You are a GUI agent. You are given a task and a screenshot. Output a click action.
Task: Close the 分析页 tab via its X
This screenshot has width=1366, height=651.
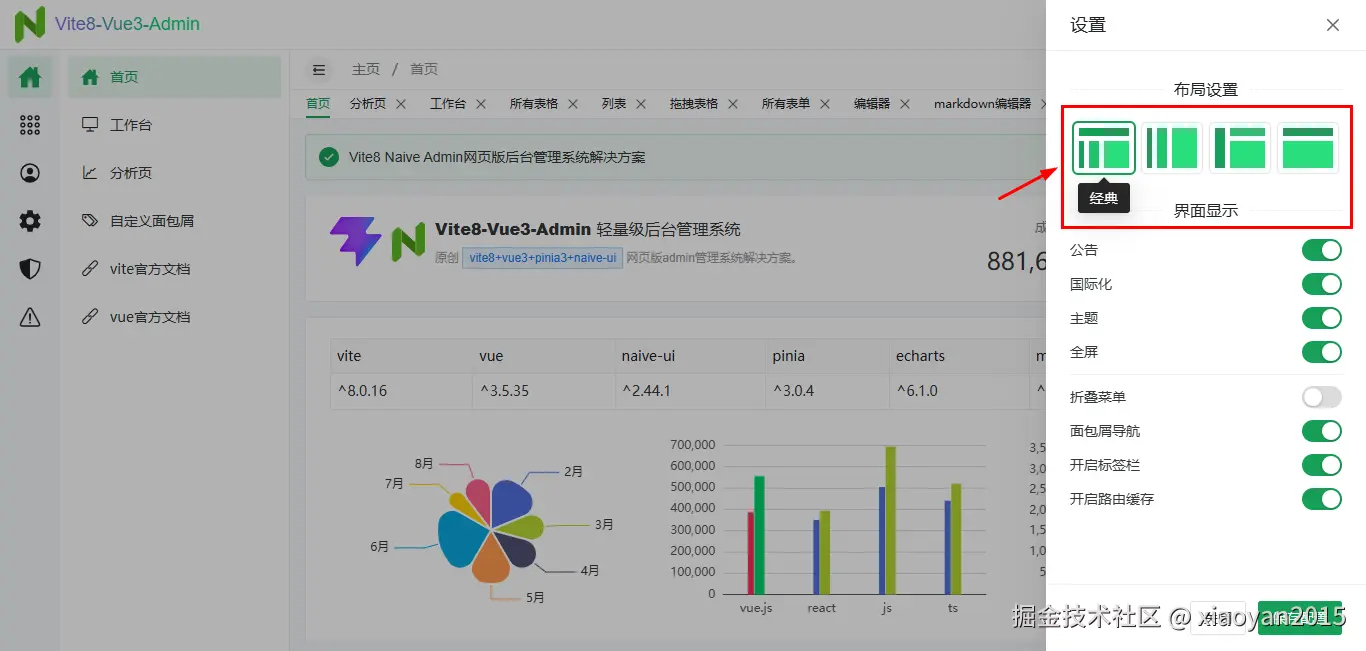401,104
